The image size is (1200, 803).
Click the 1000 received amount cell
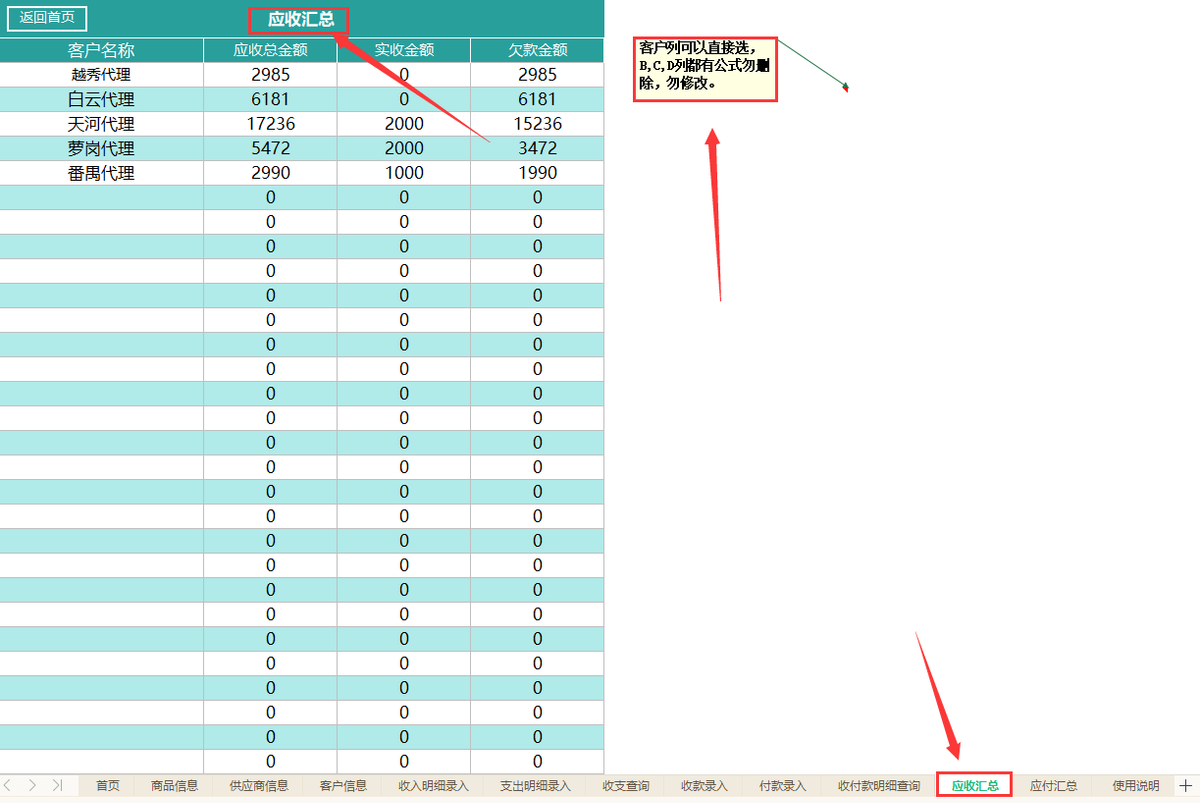pos(404,173)
